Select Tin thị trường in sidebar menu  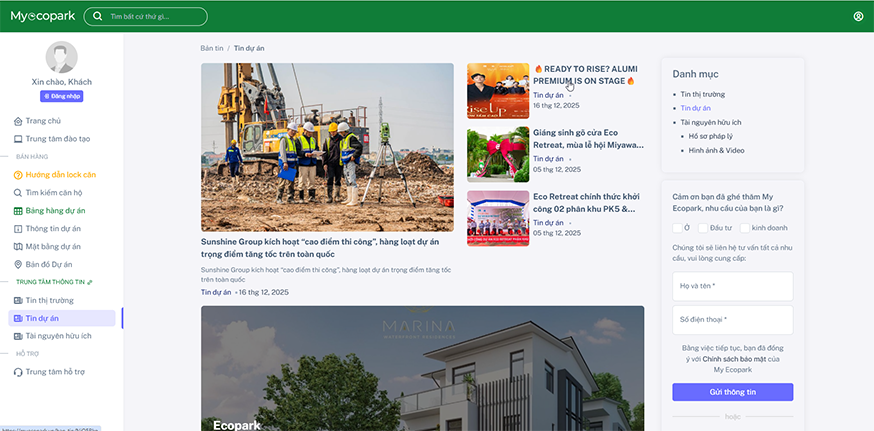tap(49, 300)
